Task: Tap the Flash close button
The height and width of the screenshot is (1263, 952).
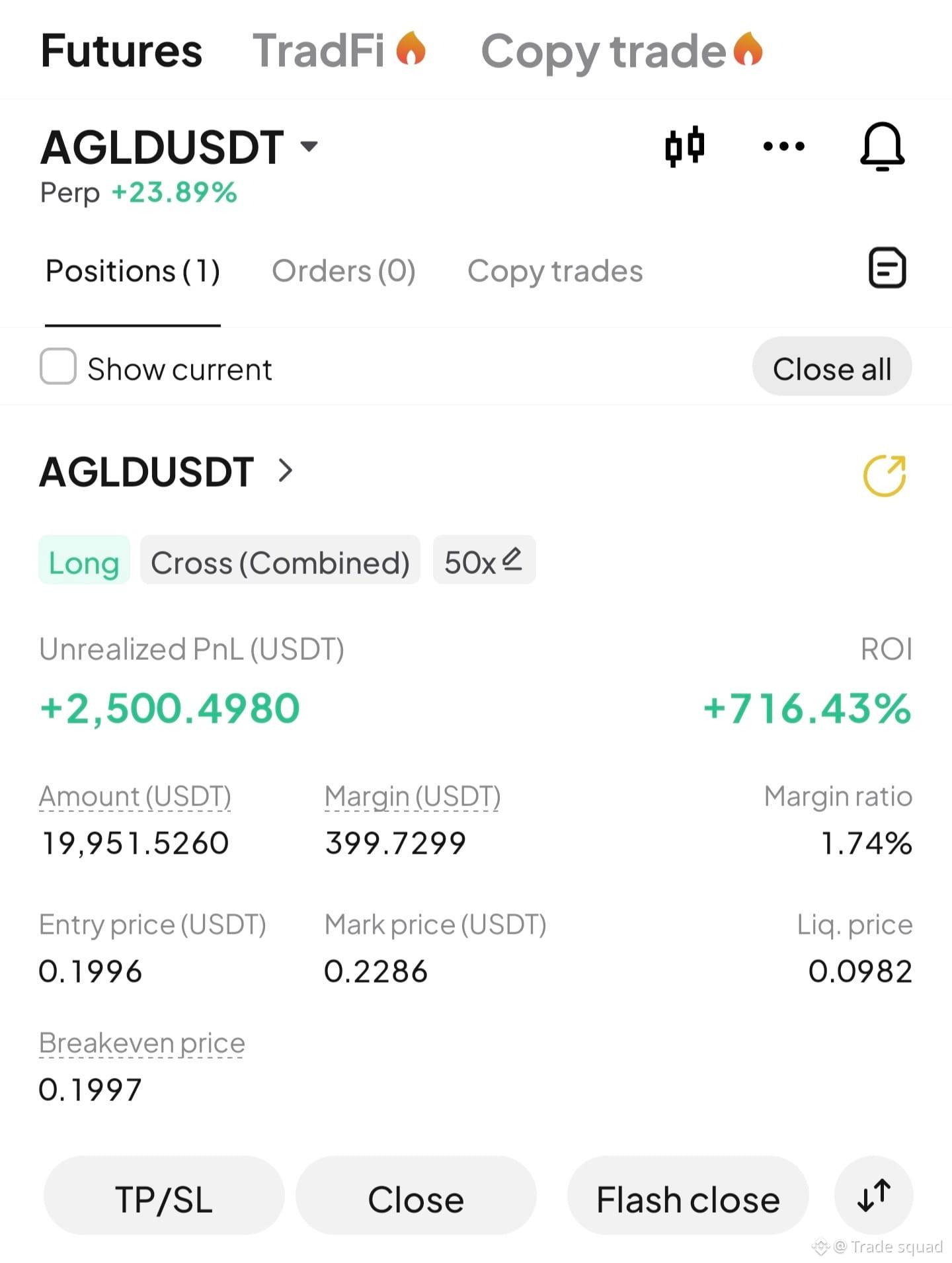Action: coord(688,1196)
